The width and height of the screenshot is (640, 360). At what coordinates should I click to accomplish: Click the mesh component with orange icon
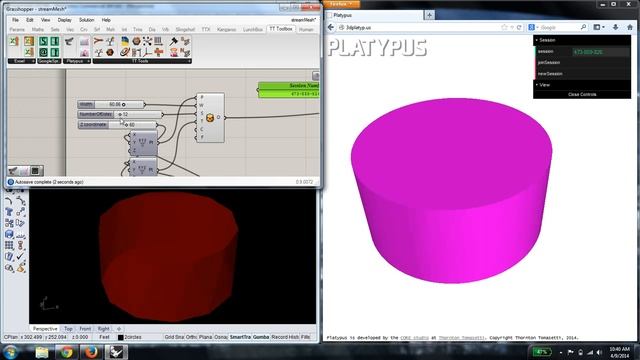point(210,118)
